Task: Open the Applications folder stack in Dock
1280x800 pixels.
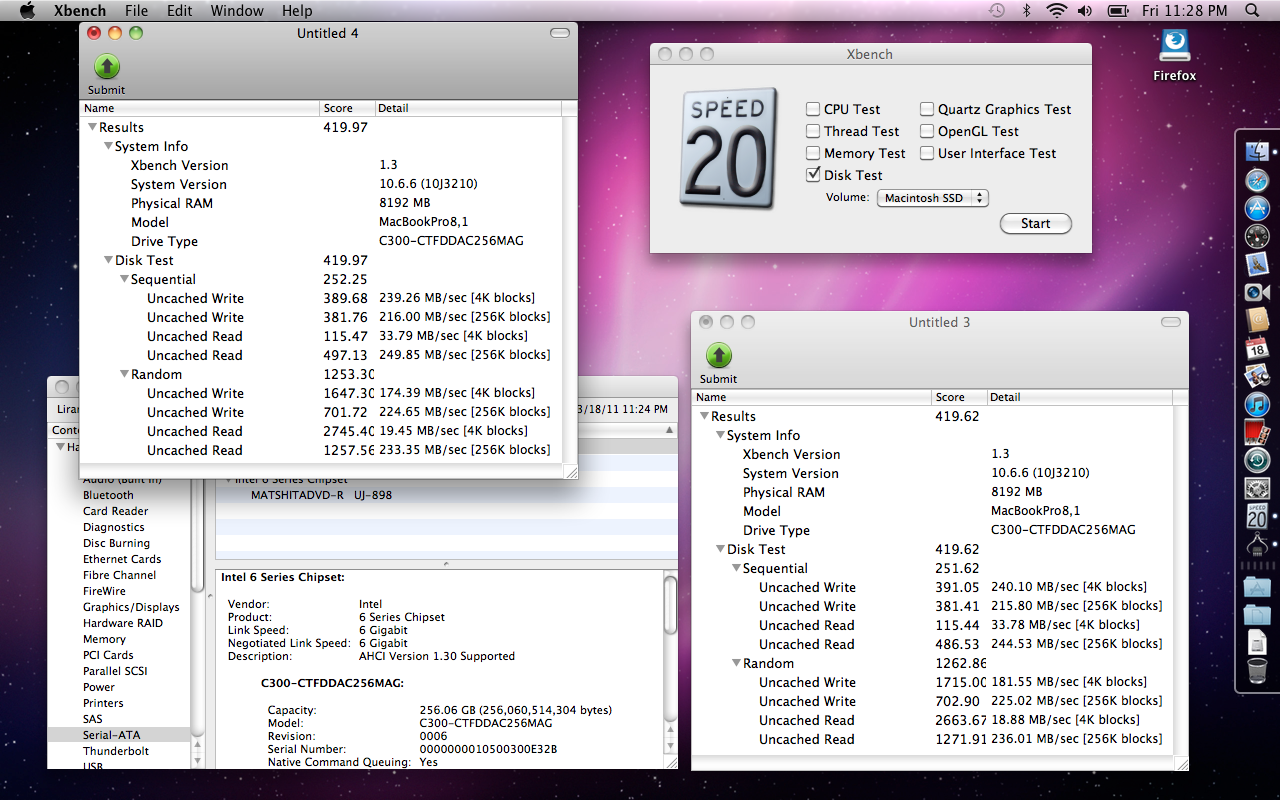Action: [x=1257, y=586]
